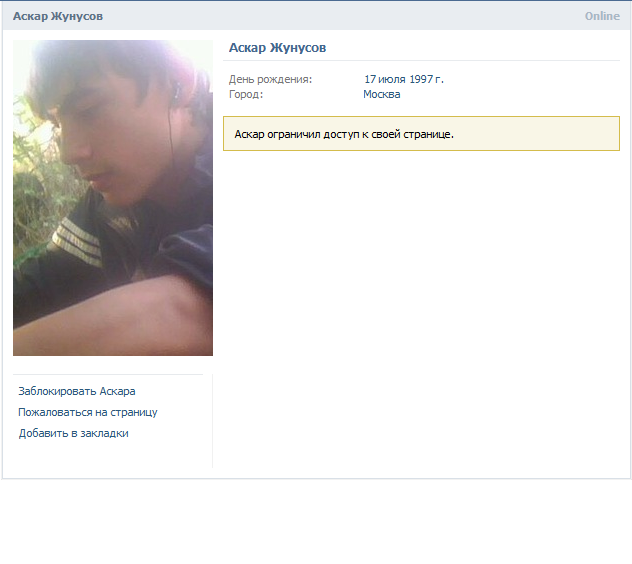The width and height of the screenshot is (632, 564).
Task: Click the birthday date 17 июля 1997 г.
Action: point(403,79)
